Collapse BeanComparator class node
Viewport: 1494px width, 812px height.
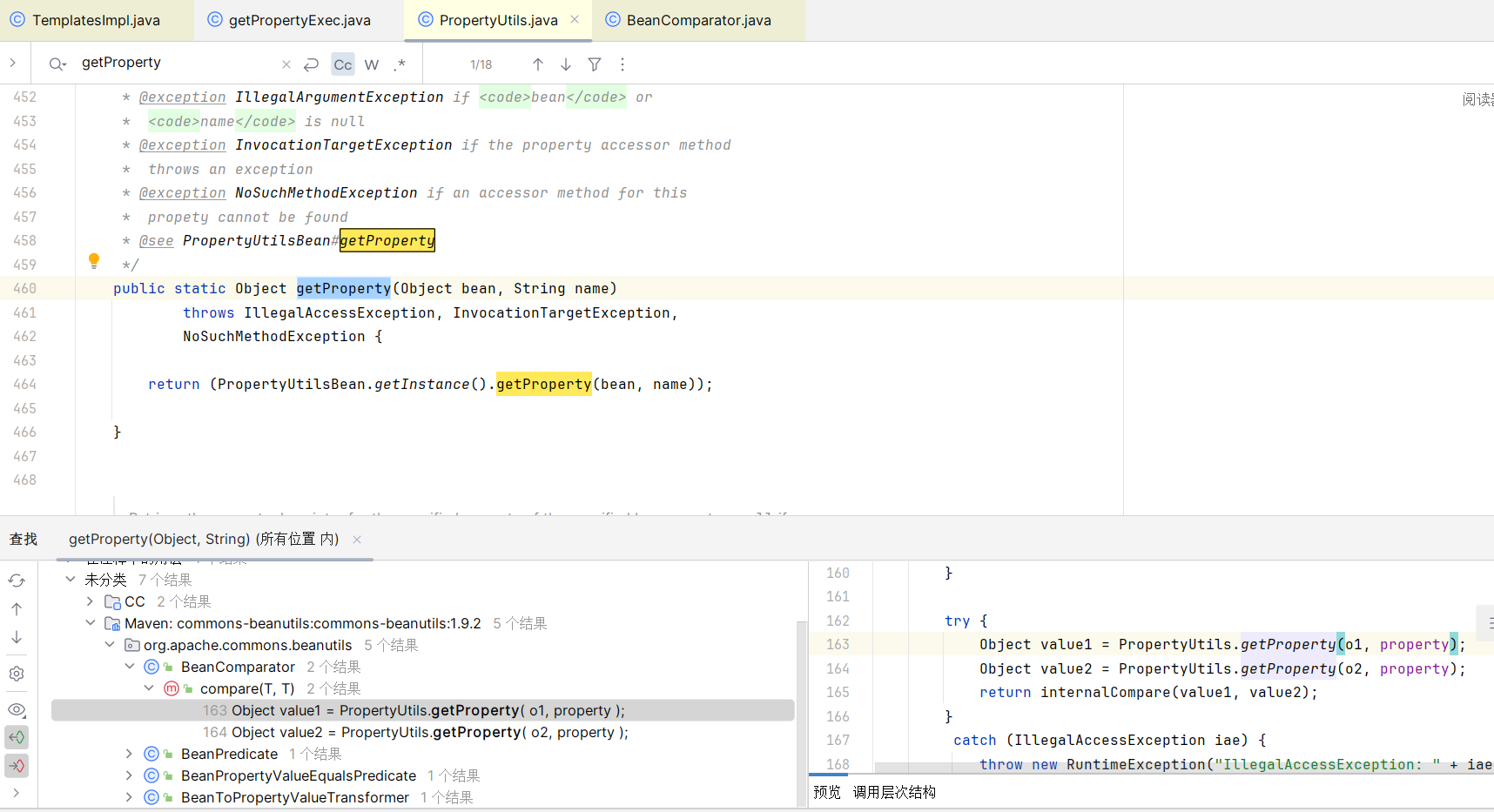[x=129, y=667]
